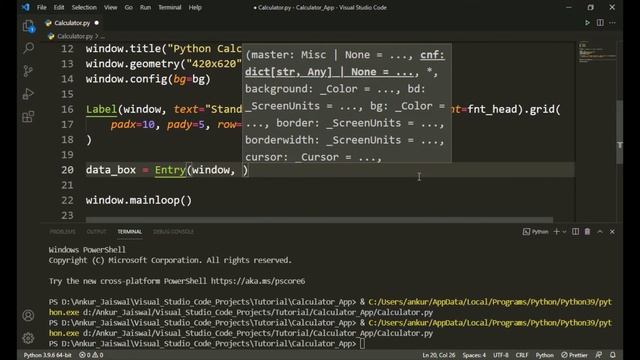Open Source Control view
The image size is (640, 360).
(x=28, y=71)
